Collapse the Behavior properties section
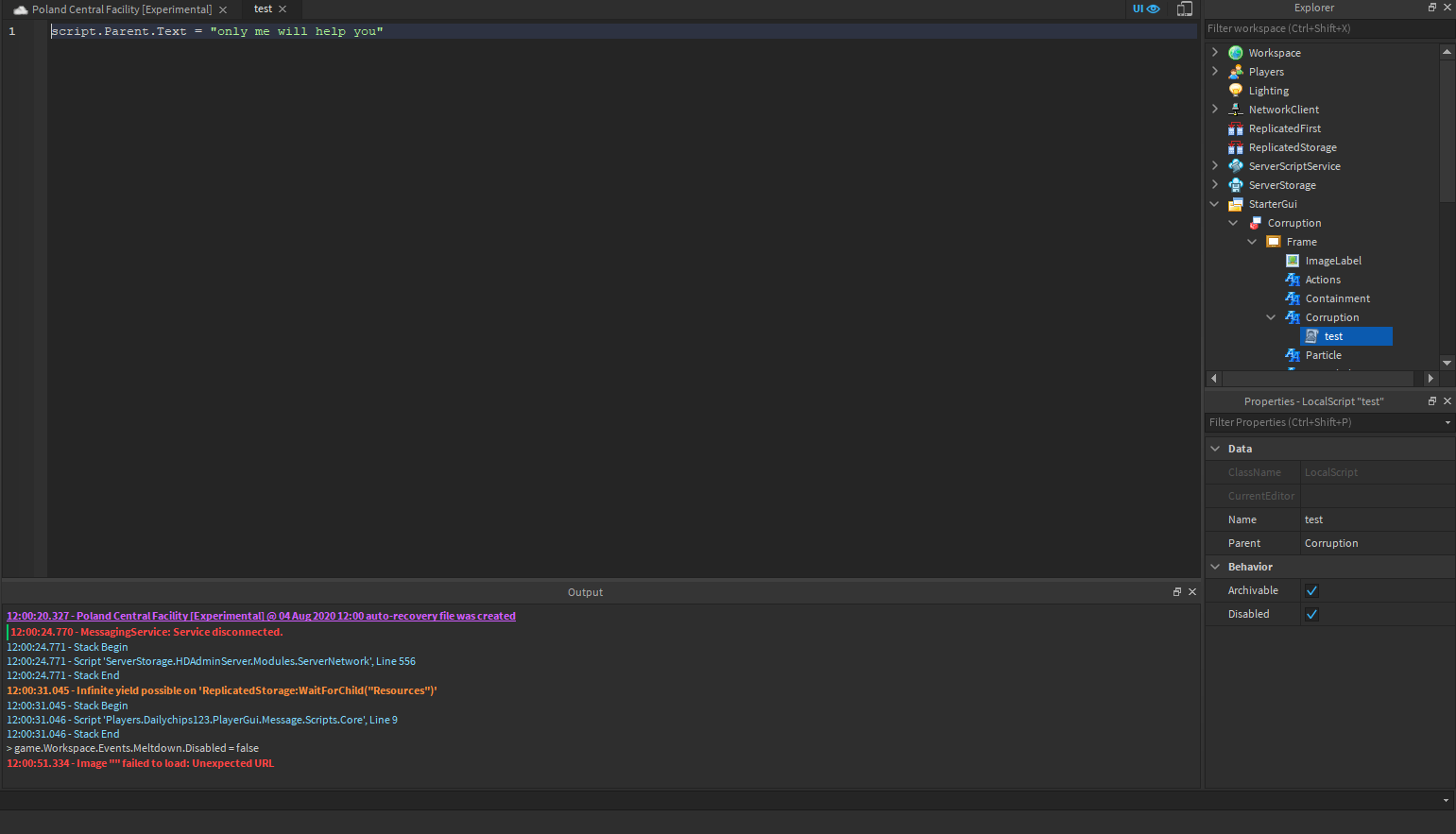This screenshot has width=1456, height=834. (1215, 567)
